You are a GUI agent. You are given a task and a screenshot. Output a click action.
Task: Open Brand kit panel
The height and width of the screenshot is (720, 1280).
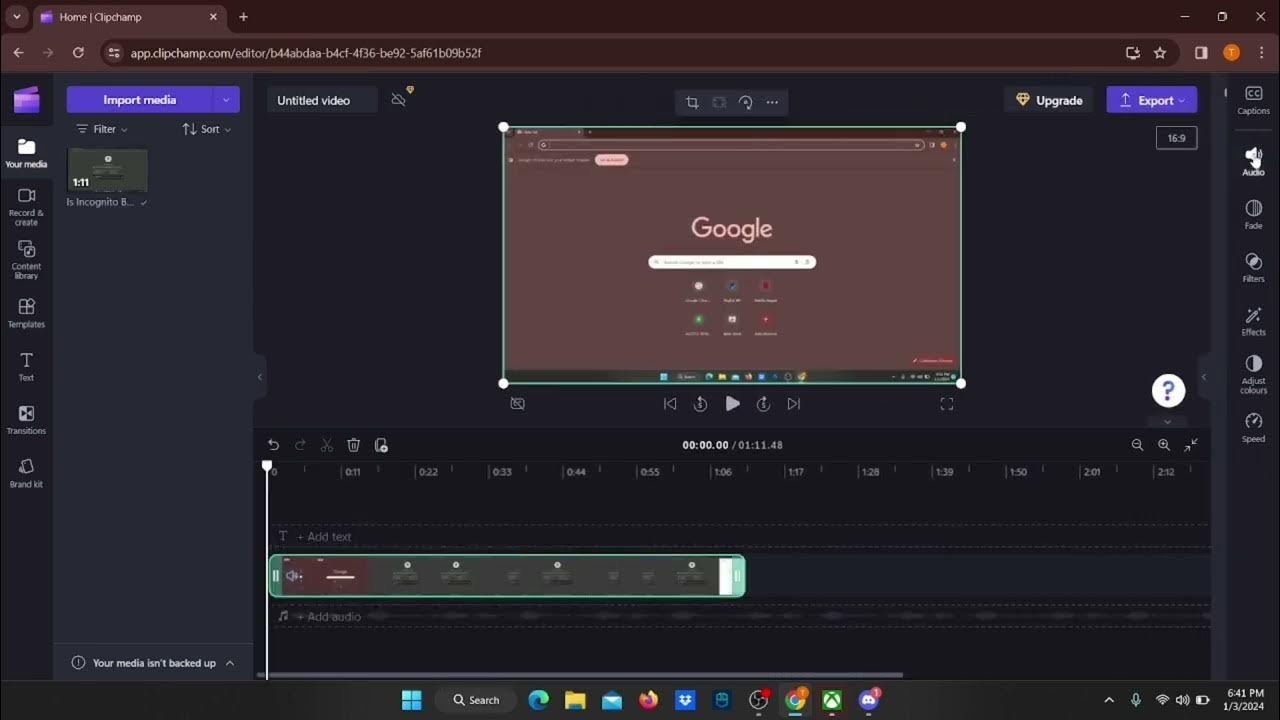[x=26, y=473]
